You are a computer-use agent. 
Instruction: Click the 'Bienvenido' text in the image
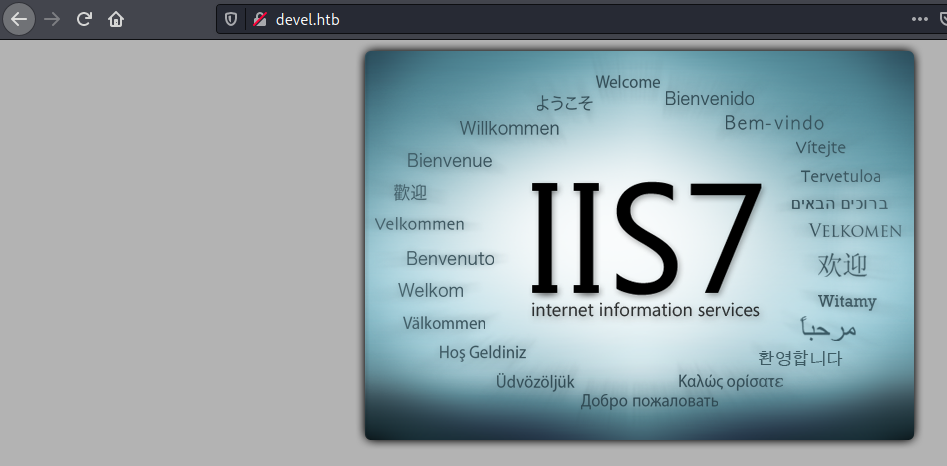[709, 99]
